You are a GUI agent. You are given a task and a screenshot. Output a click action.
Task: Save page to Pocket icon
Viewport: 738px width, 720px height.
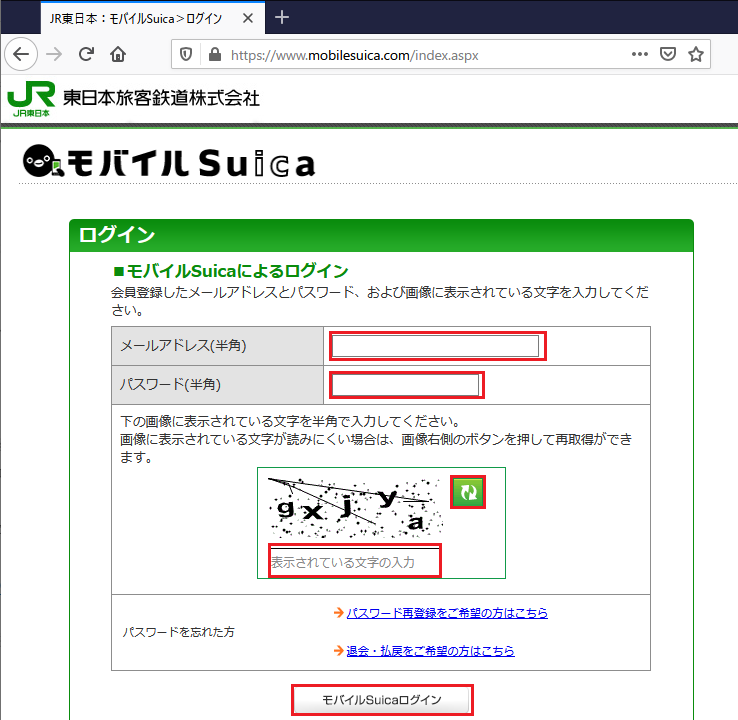coord(668,54)
